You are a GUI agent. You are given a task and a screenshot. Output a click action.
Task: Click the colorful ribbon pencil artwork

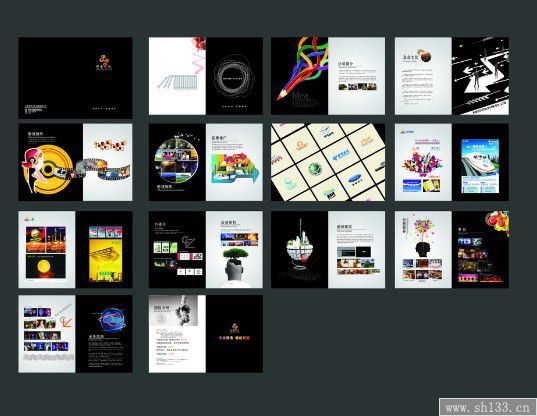[x=301, y=68]
